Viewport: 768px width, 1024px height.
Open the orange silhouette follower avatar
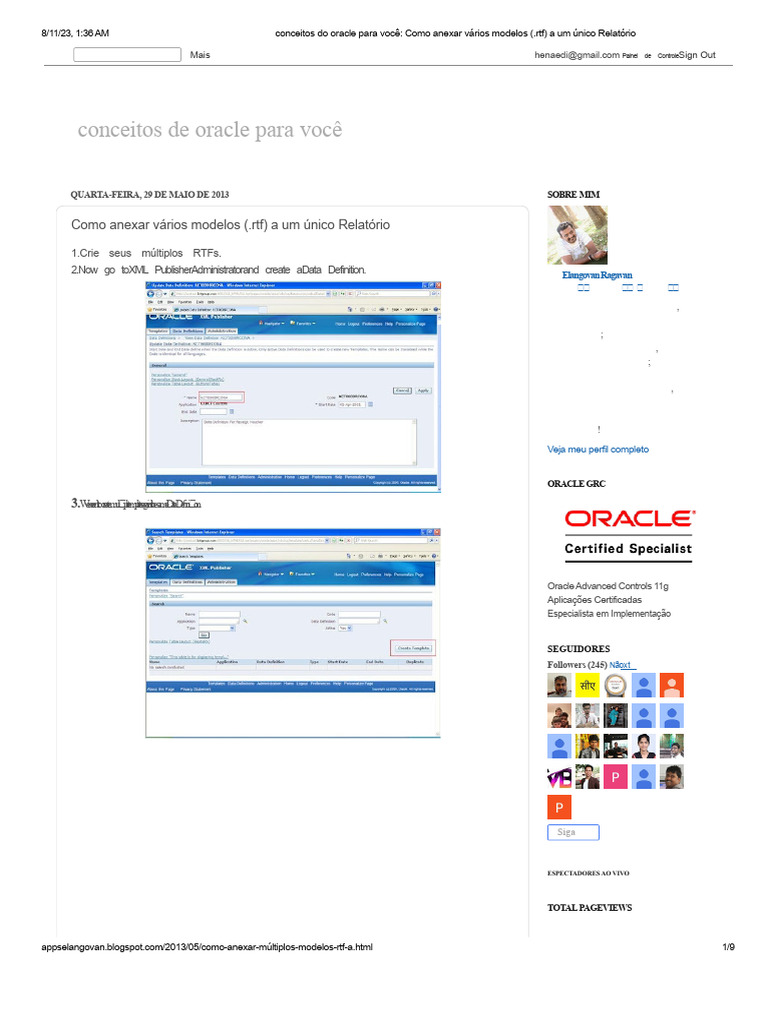tap(671, 686)
